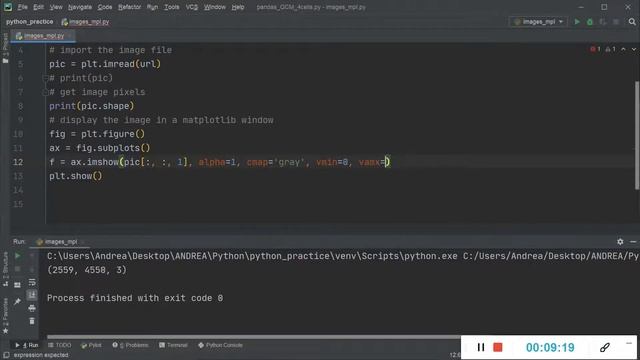Image resolution: width=640 pixels, height=360 pixels.
Task: Open the images_mpl run configuration dropdown
Action: [x=538, y=22]
